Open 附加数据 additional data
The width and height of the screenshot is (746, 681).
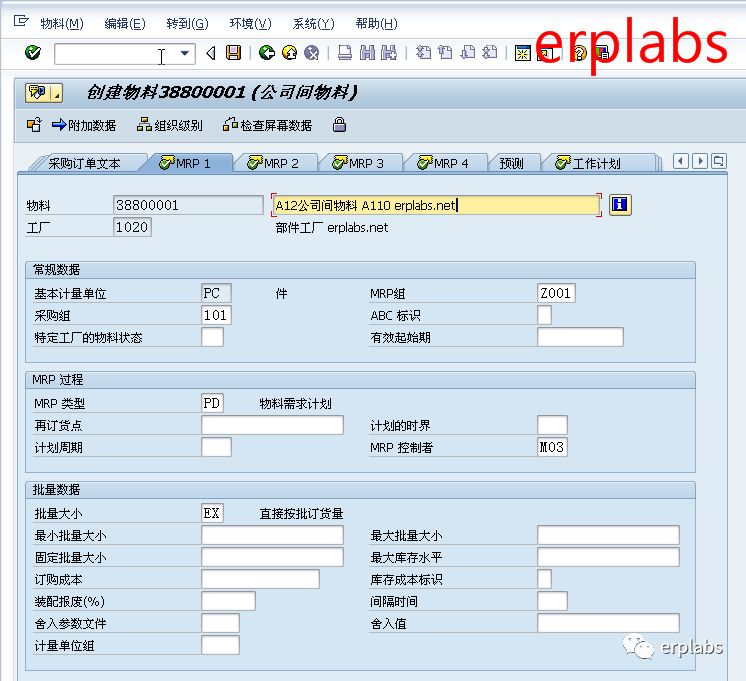pyautogui.click(x=84, y=125)
